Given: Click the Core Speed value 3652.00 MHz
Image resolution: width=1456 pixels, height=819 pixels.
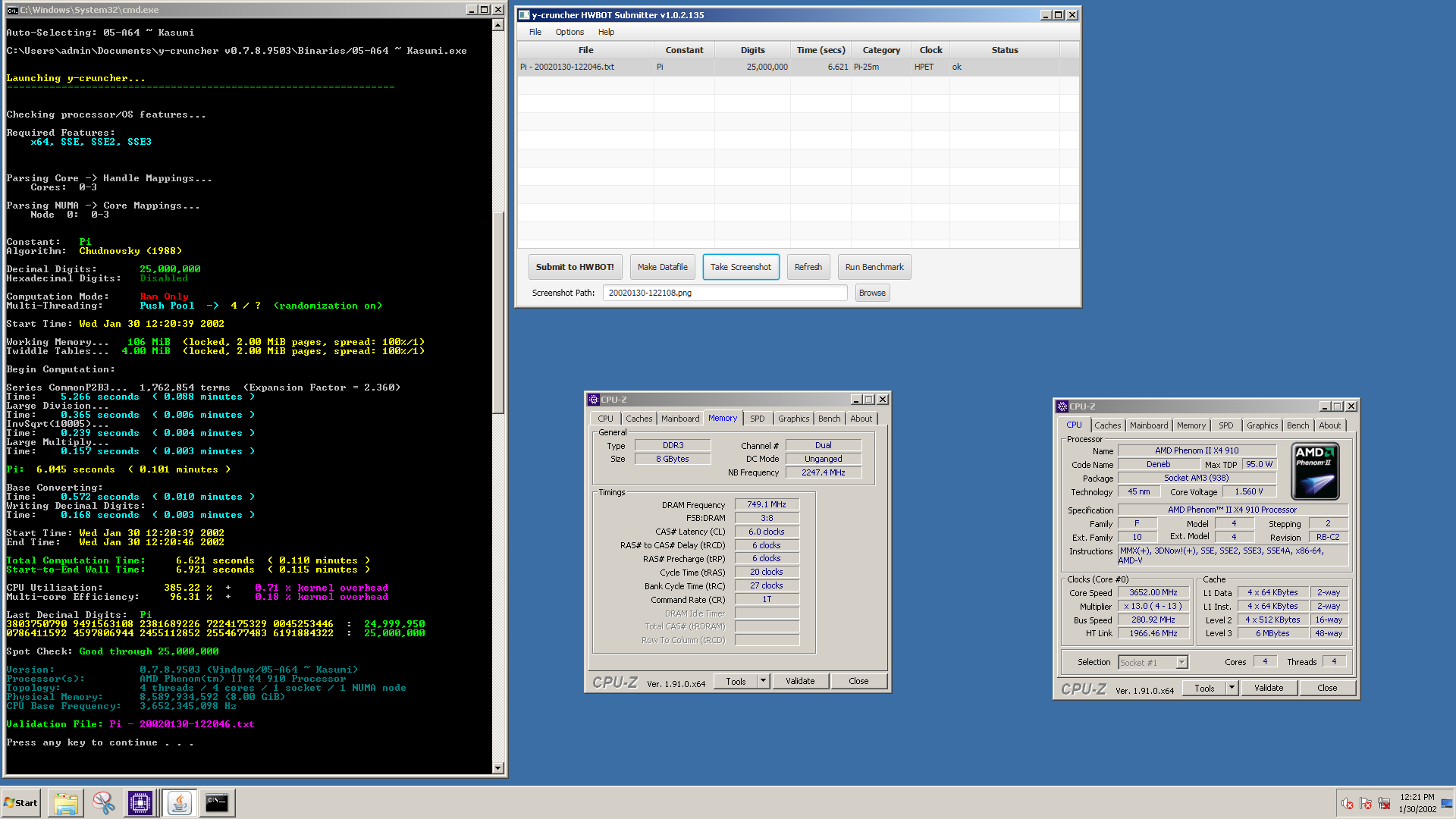Looking at the screenshot, I should pyautogui.click(x=1153, y=593).
